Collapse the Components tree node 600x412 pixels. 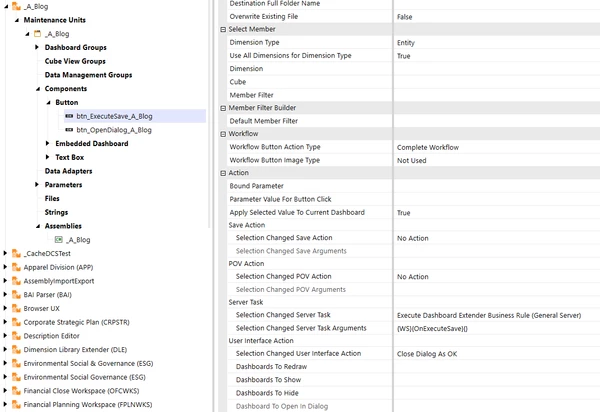pyautogui.click(x=38, y=89)
